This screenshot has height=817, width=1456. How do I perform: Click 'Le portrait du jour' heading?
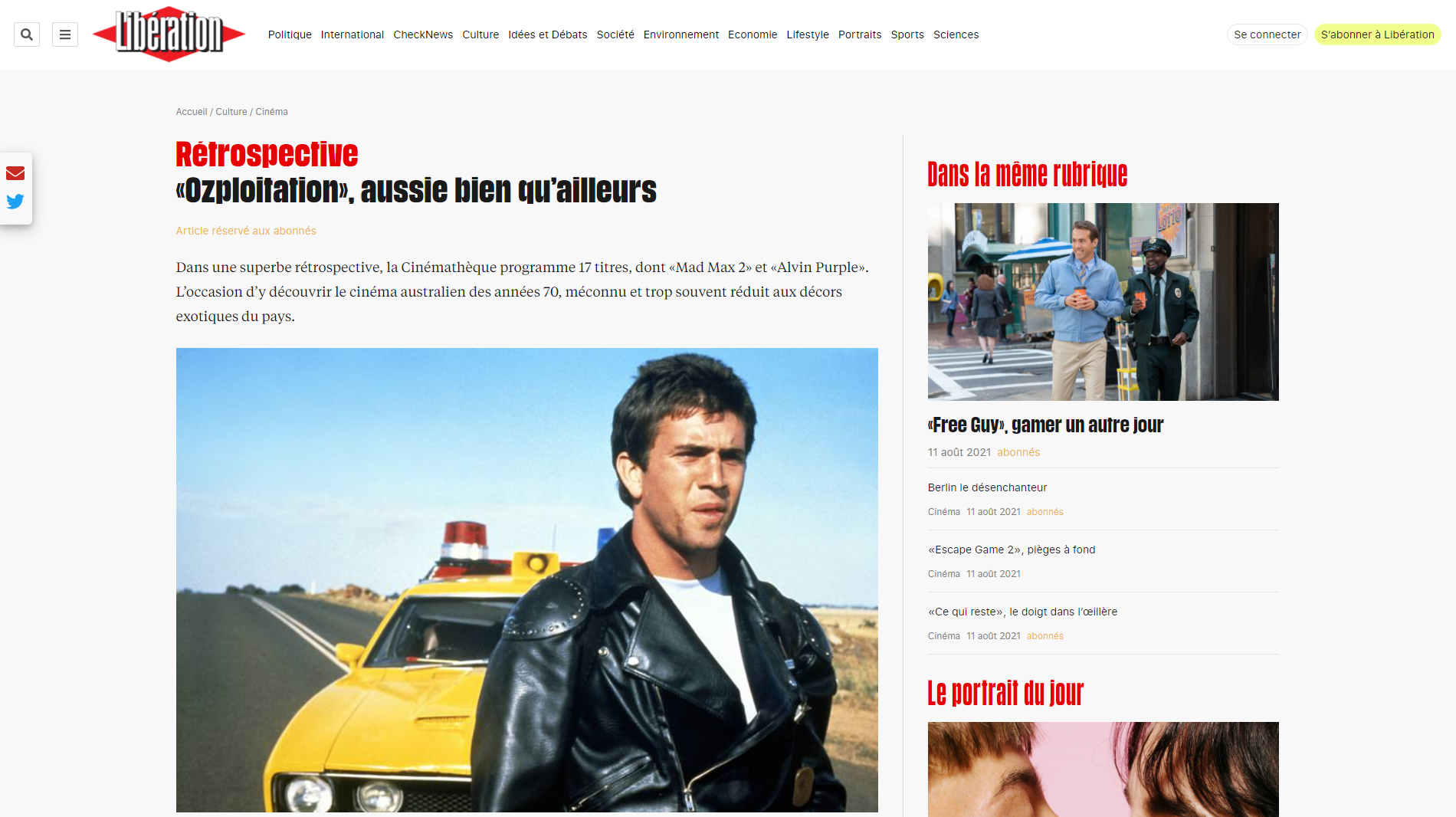pyautogui.click(x=1005, y=693)
